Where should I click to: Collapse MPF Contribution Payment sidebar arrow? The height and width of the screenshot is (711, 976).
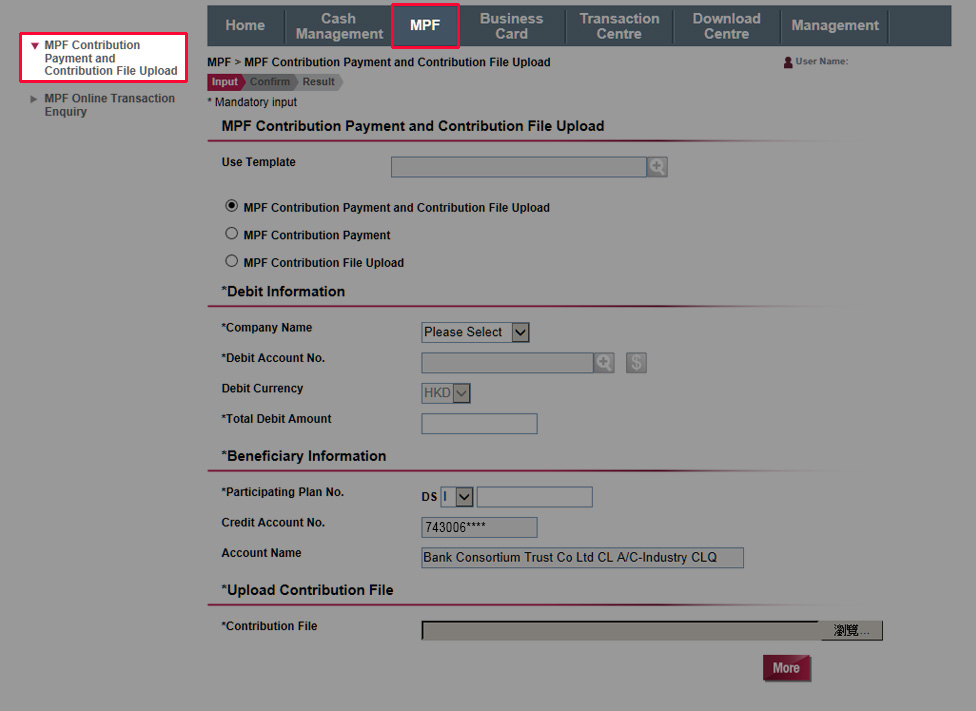click(35, 45)
